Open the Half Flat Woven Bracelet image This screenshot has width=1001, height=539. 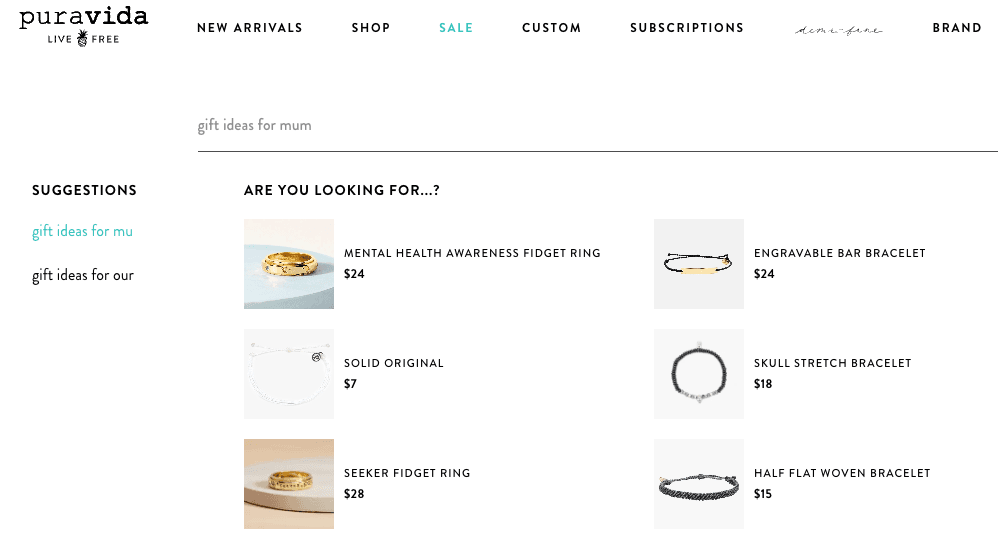click(698, 483)
